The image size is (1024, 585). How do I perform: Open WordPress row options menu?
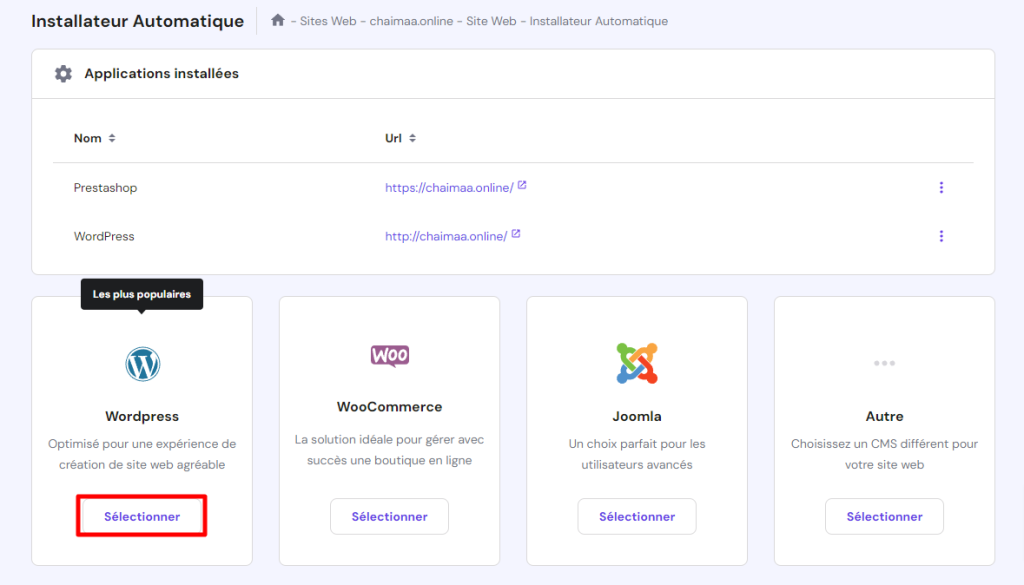tap(941, 236)
